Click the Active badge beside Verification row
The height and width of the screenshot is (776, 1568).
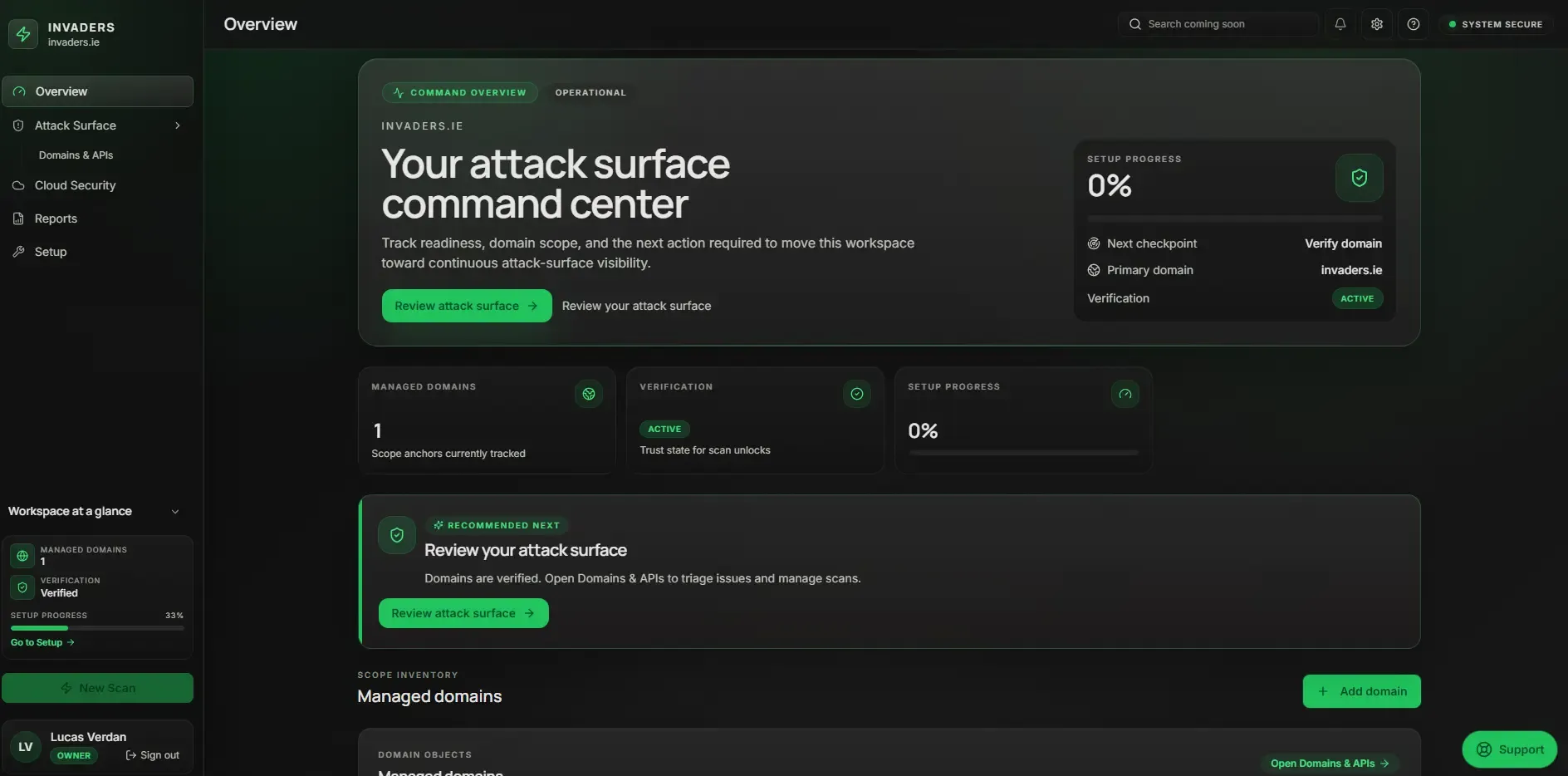[1358, 298]
